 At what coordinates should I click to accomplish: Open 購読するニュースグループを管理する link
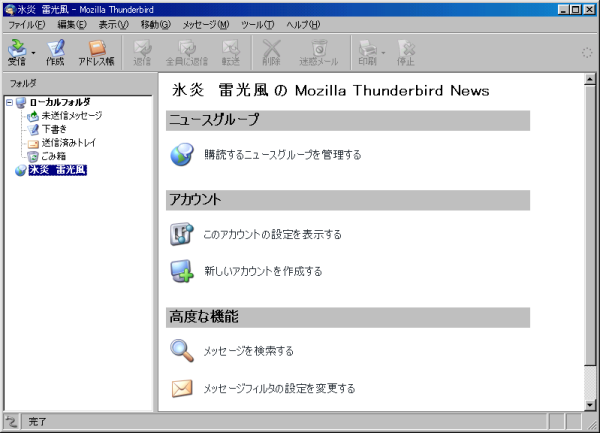(x=283, y=155)
